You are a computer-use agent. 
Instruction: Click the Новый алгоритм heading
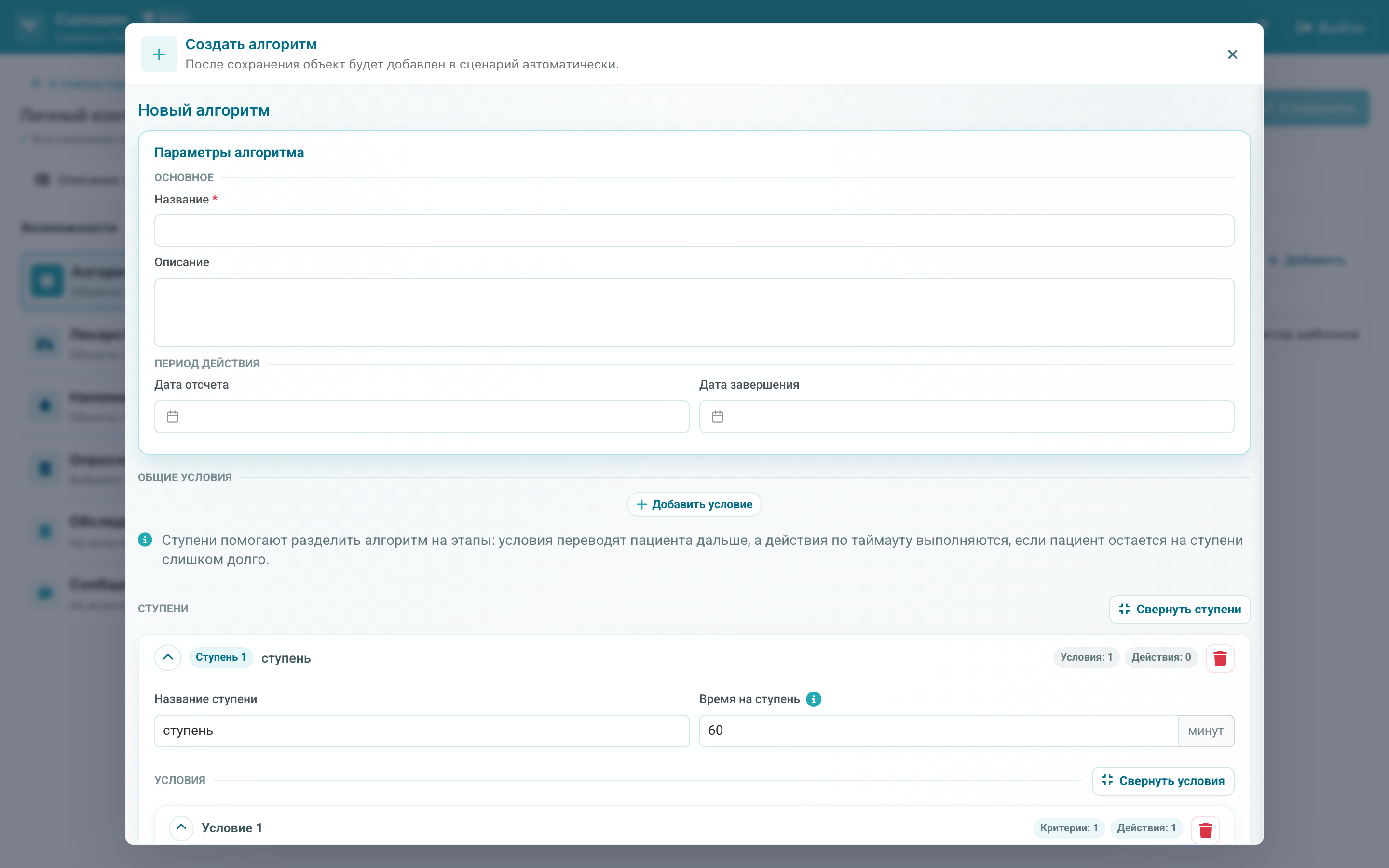tap(204, 110)
